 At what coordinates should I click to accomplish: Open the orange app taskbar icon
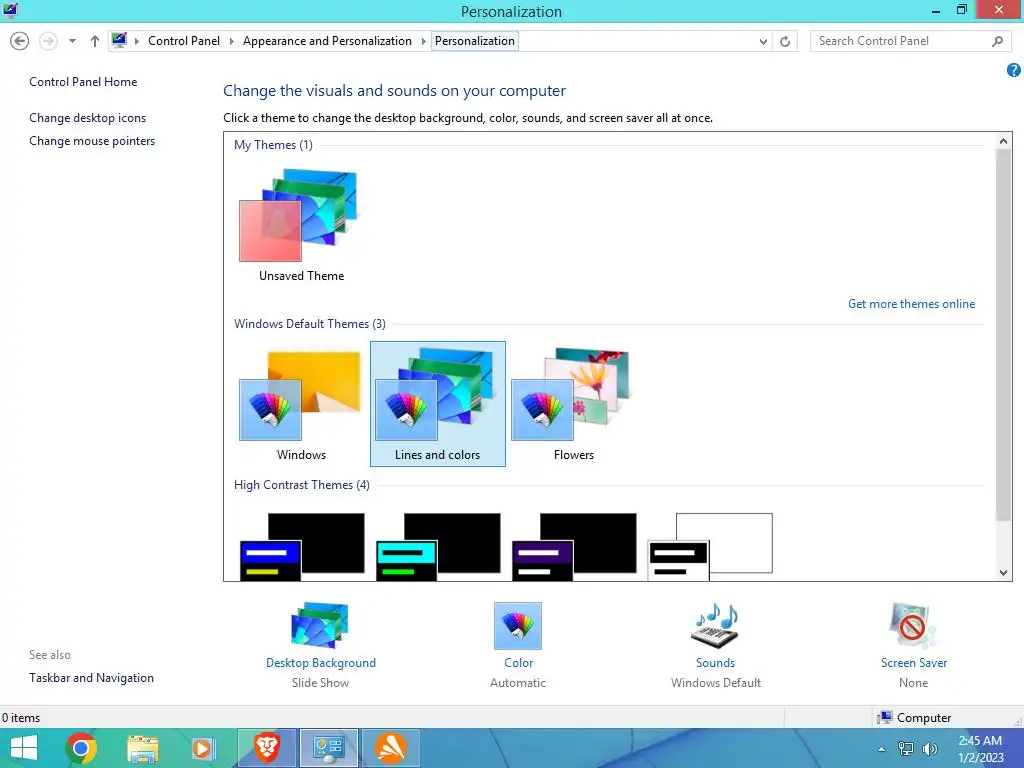391,748
